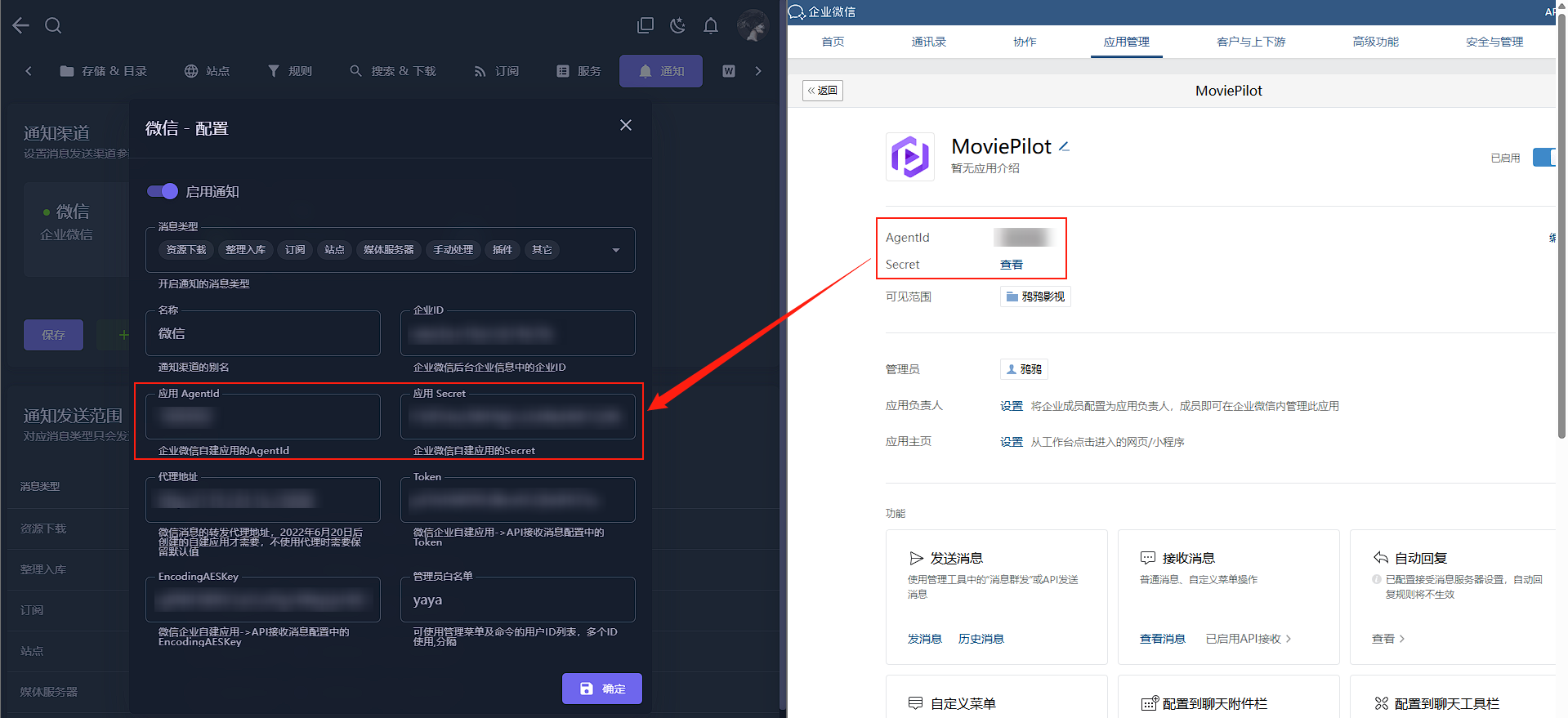Click 设置 link for 应用负责人

point(1012,406)
